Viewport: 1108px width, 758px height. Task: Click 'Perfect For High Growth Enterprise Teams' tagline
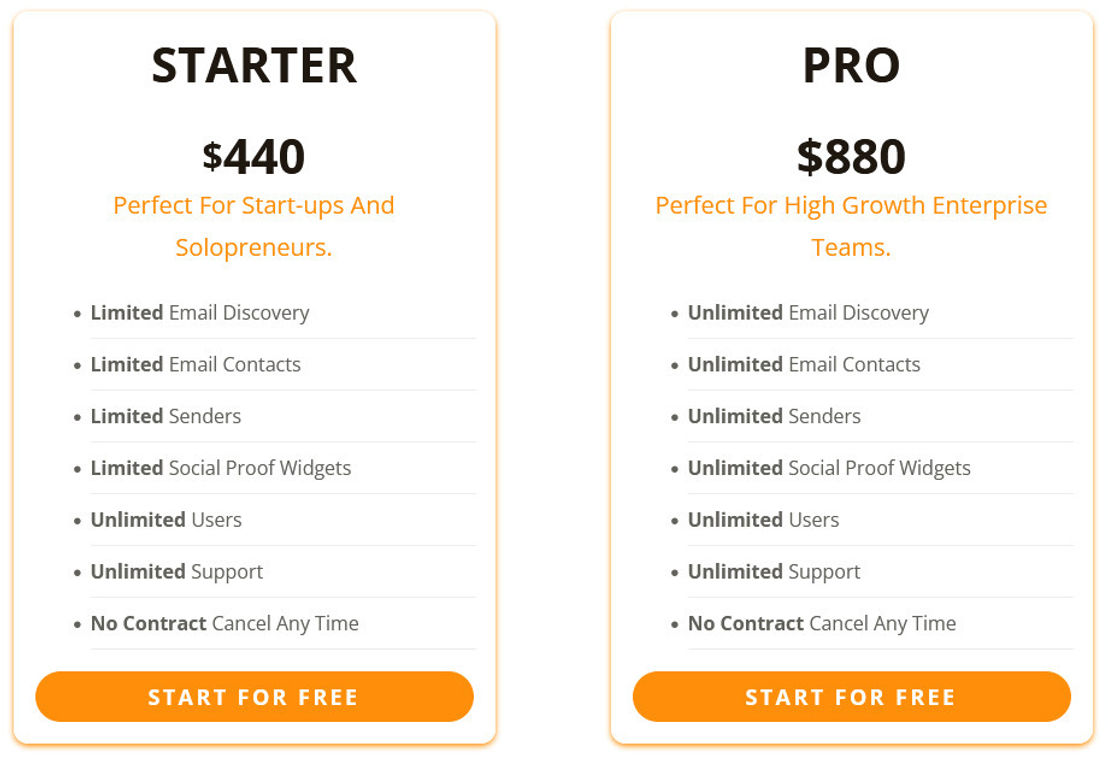[851, 226]
